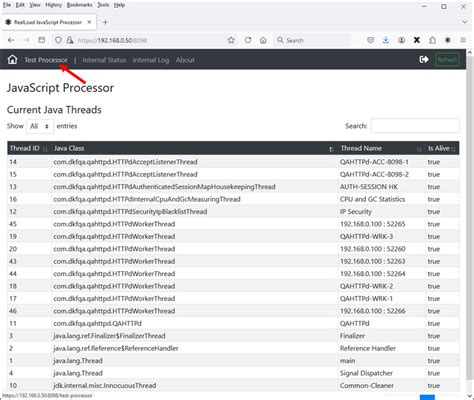
Task: Open the browser home page icon
Action: point(263,40)
